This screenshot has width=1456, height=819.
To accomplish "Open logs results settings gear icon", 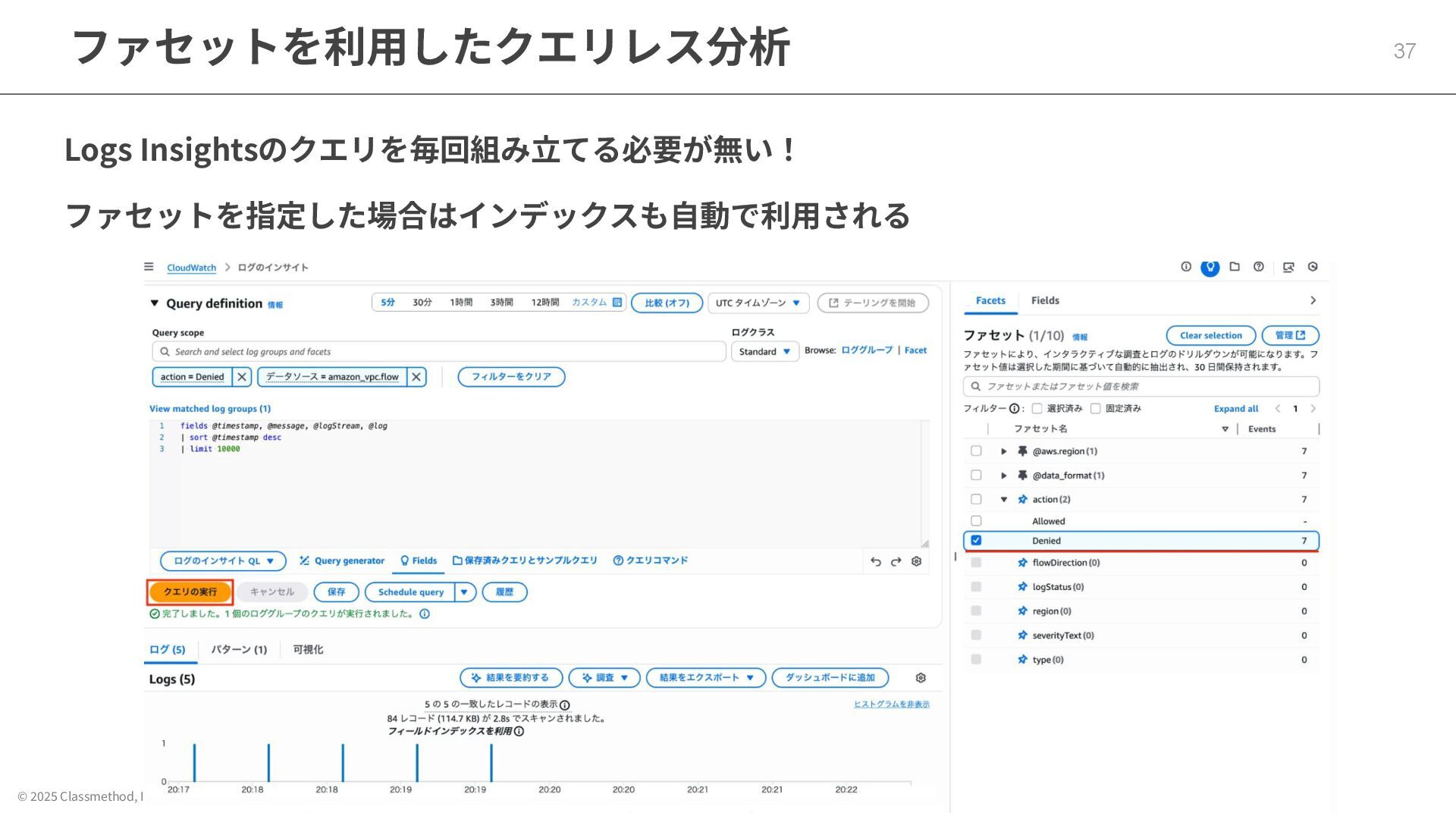I will click(921, 678).
